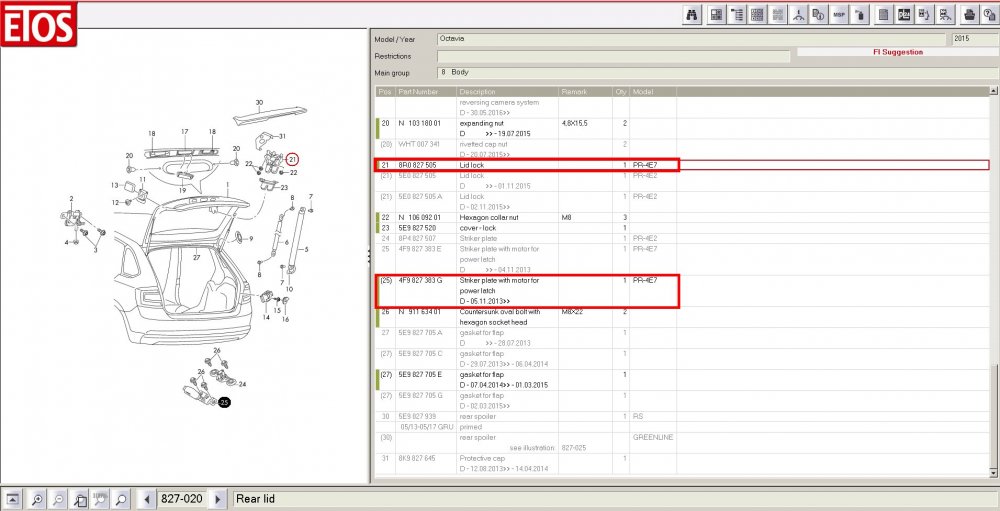This screenshot has height=511, width=1000.
Task: Click the MSP toolbar button
Action: 839,15
